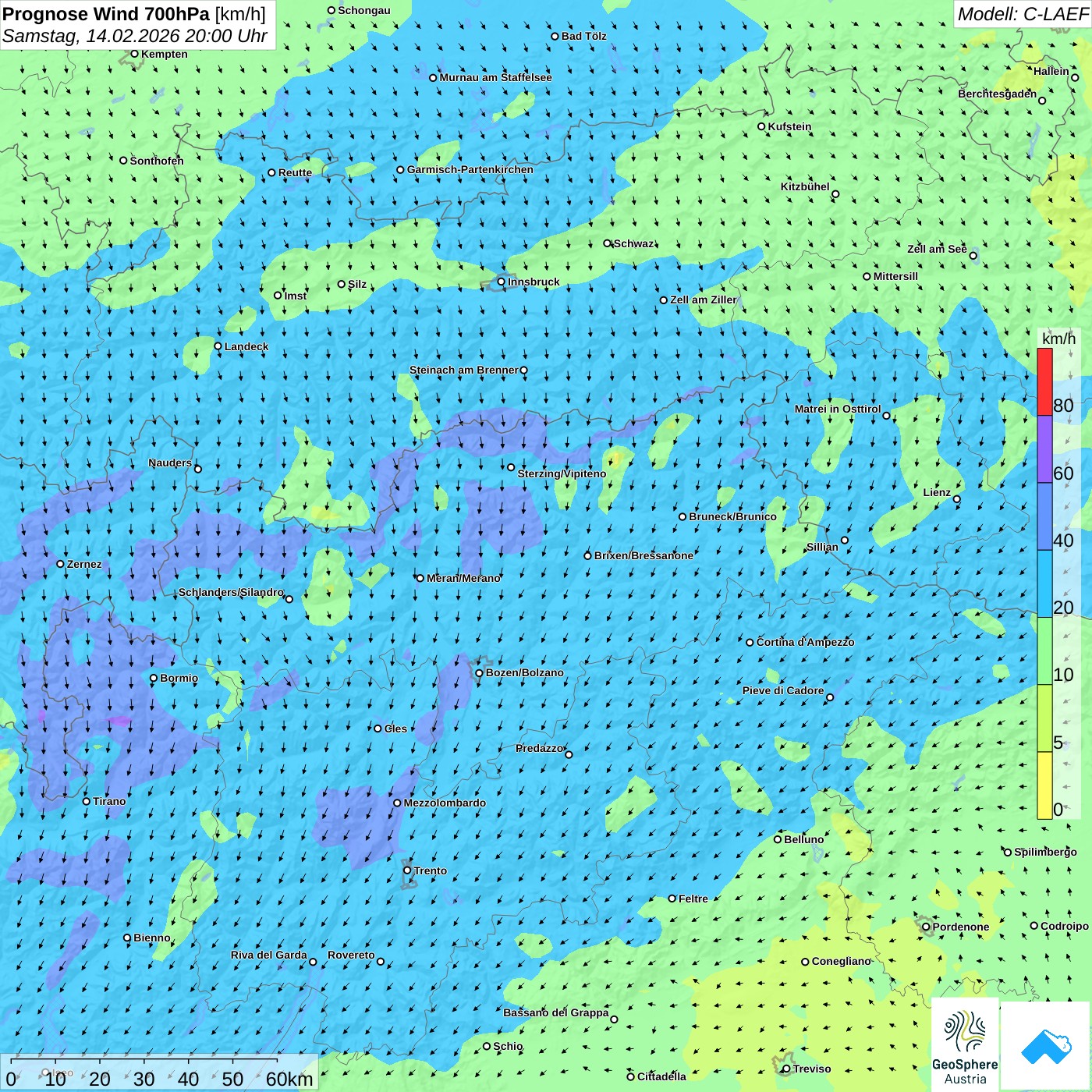Click the 'Brixen/Bressanone' label
The width and height of the screenshot is (1092, 1092).
643,555
